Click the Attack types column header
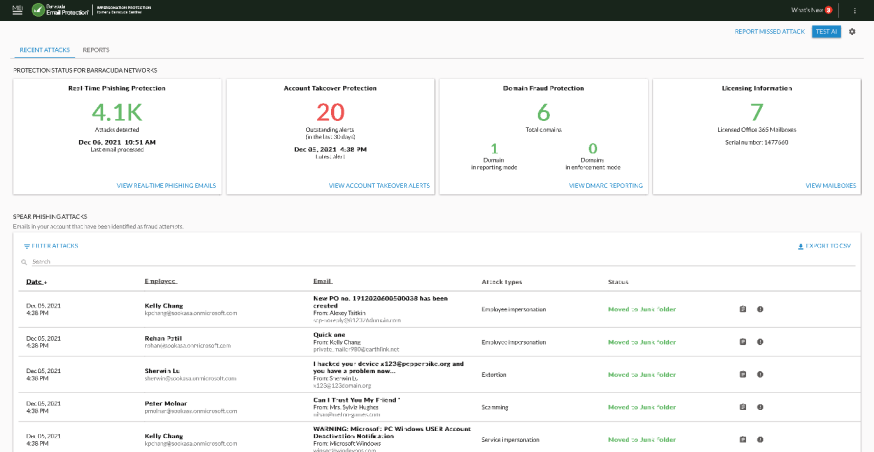The height and width of the screenshot is (452, 874). [x=502, y=282]
